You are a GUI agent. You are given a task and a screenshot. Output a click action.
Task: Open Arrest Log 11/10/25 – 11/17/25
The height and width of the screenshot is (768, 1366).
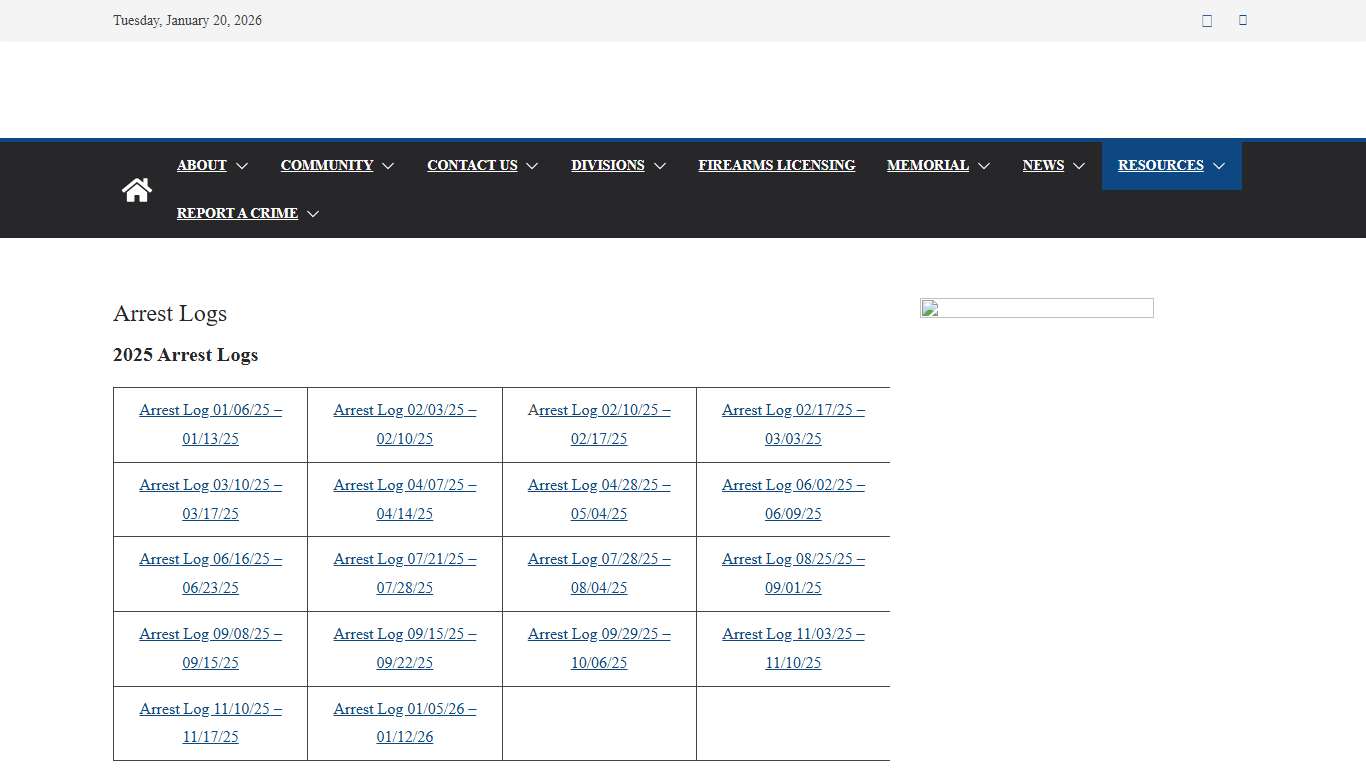pyautogui.click(x=210, y=722)
